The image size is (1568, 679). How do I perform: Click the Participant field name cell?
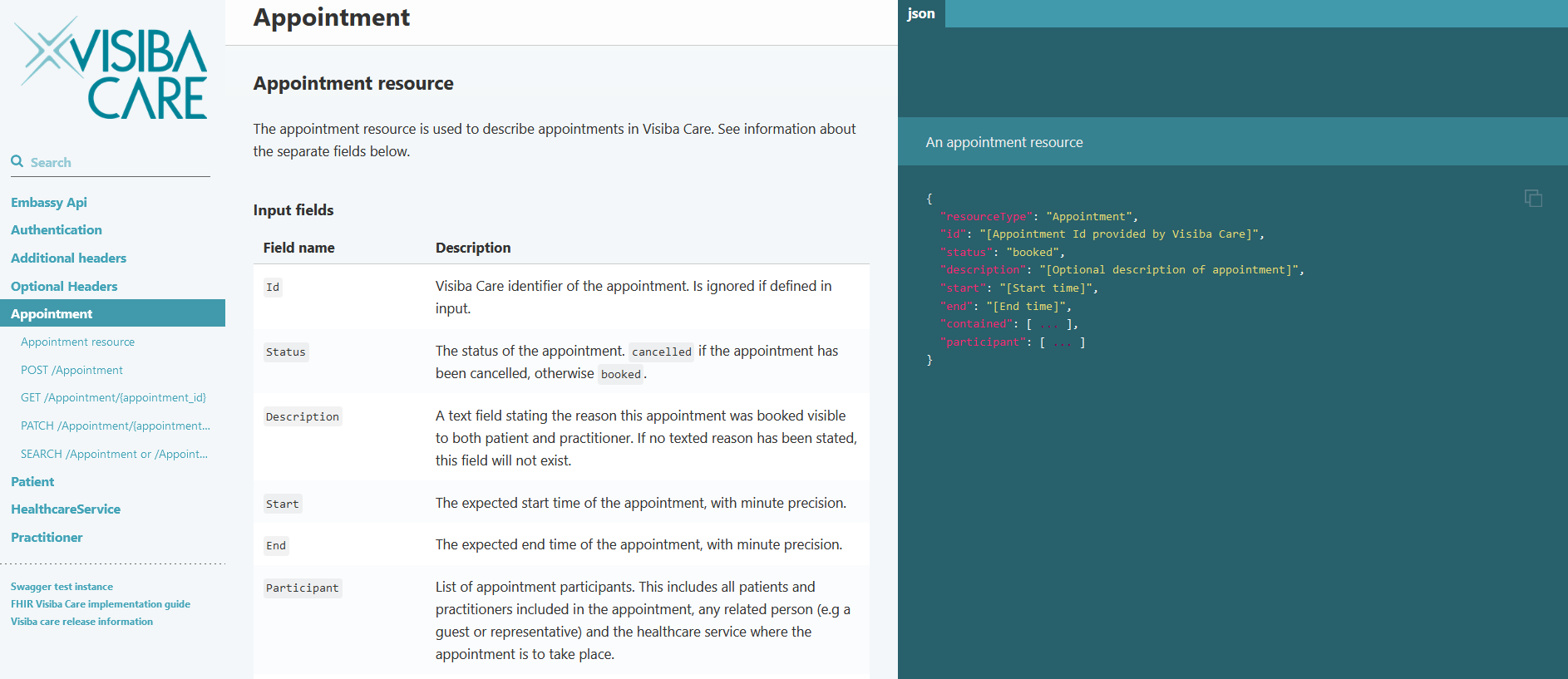point(303,588)
